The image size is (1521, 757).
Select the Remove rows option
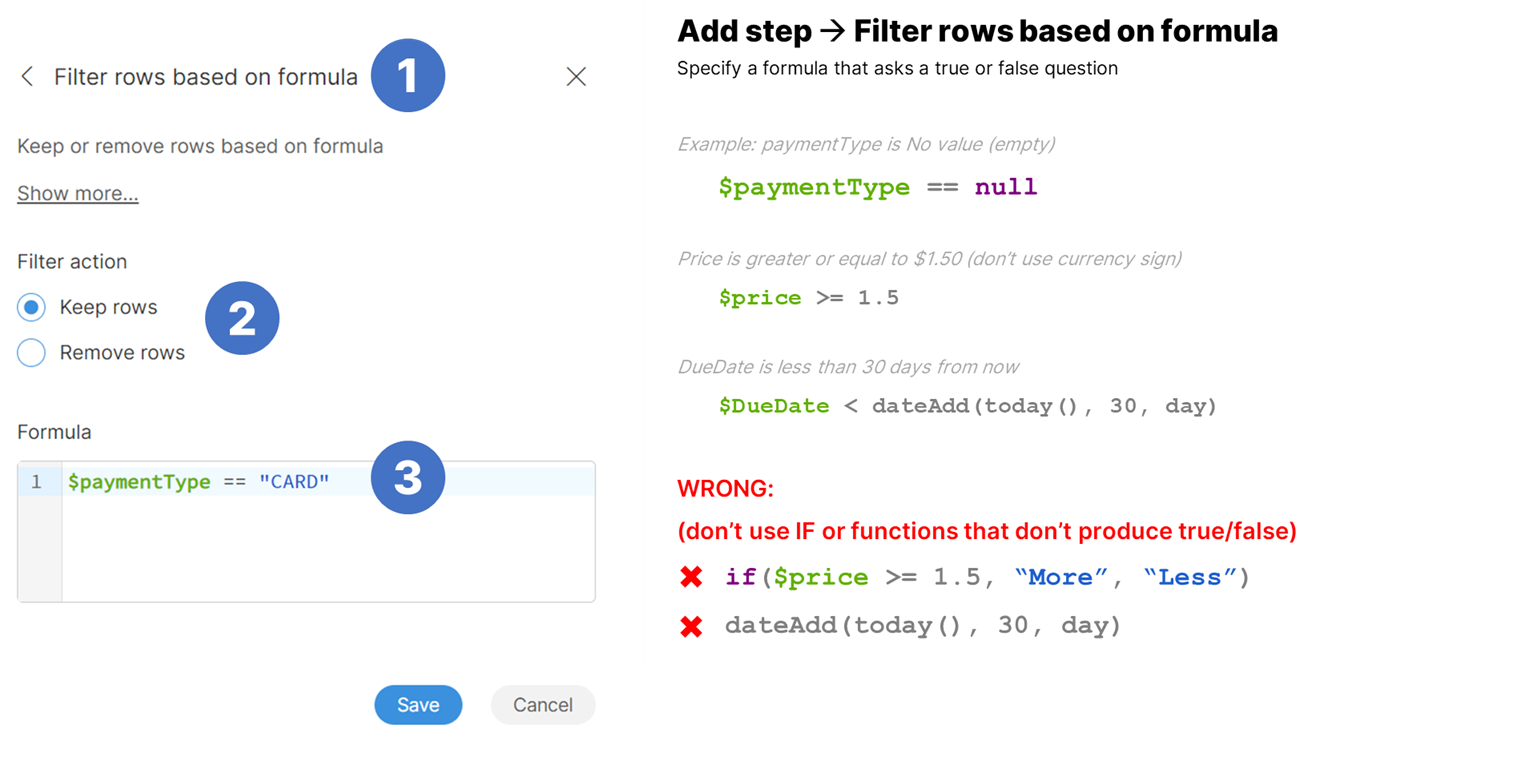click(x=31, y=352)
